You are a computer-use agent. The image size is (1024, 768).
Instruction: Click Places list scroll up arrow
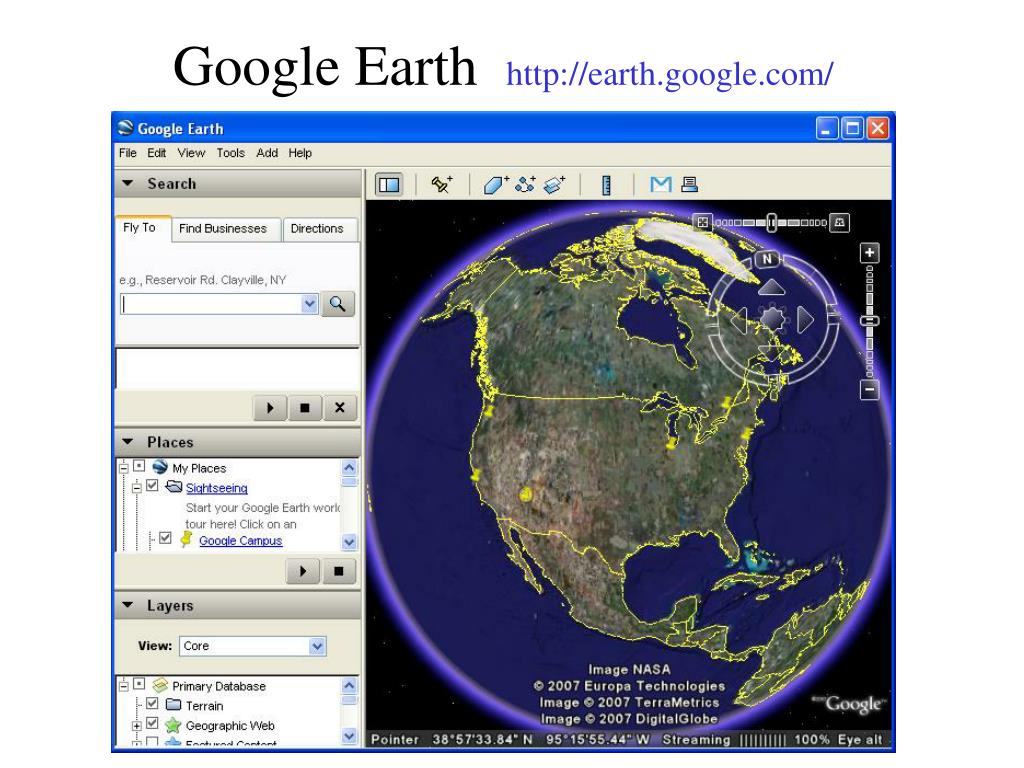pyautogui.click(x=349, y=468)
